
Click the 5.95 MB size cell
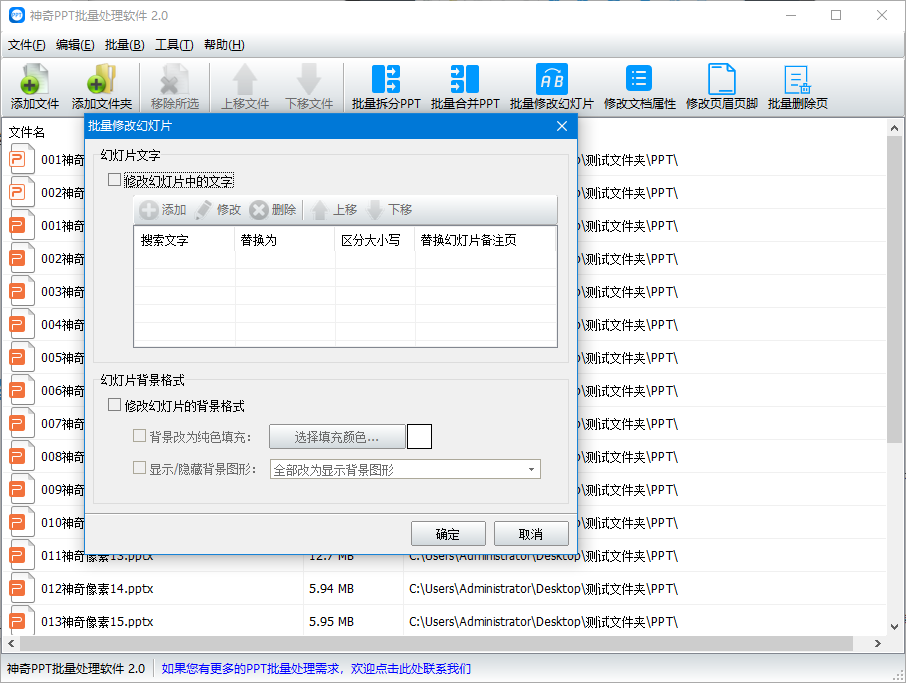coord(331,622)
